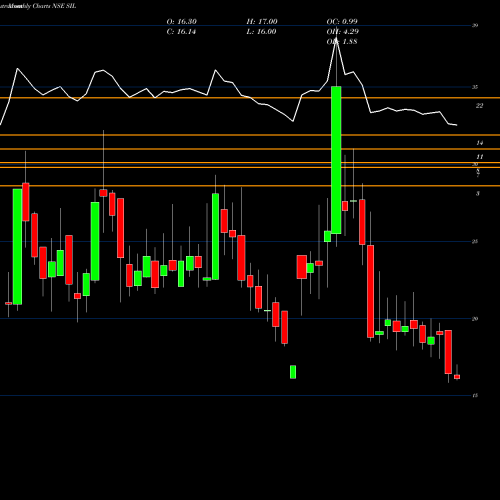Click the "OL: 1.88" readout
This screenshot has width=500, height=500.
point(342,42)
